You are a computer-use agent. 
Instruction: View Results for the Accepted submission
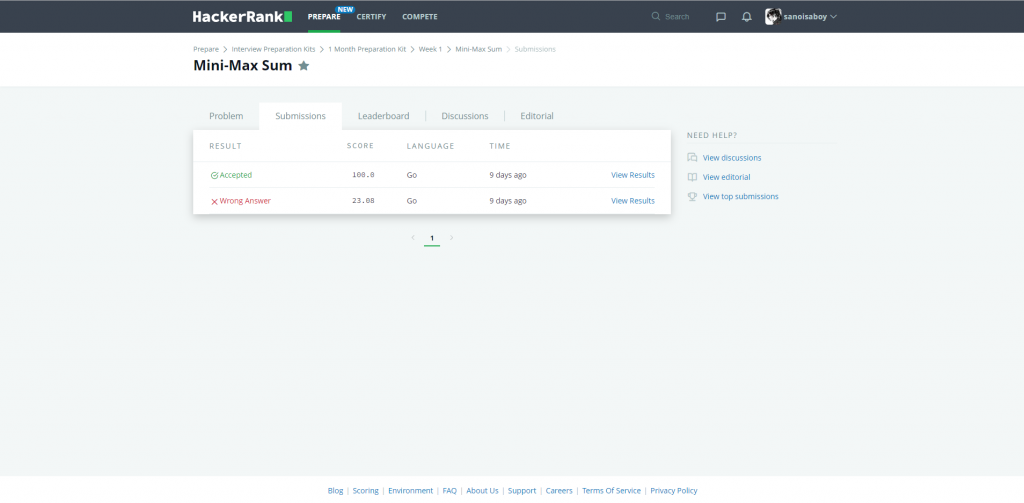coord(633,175)
